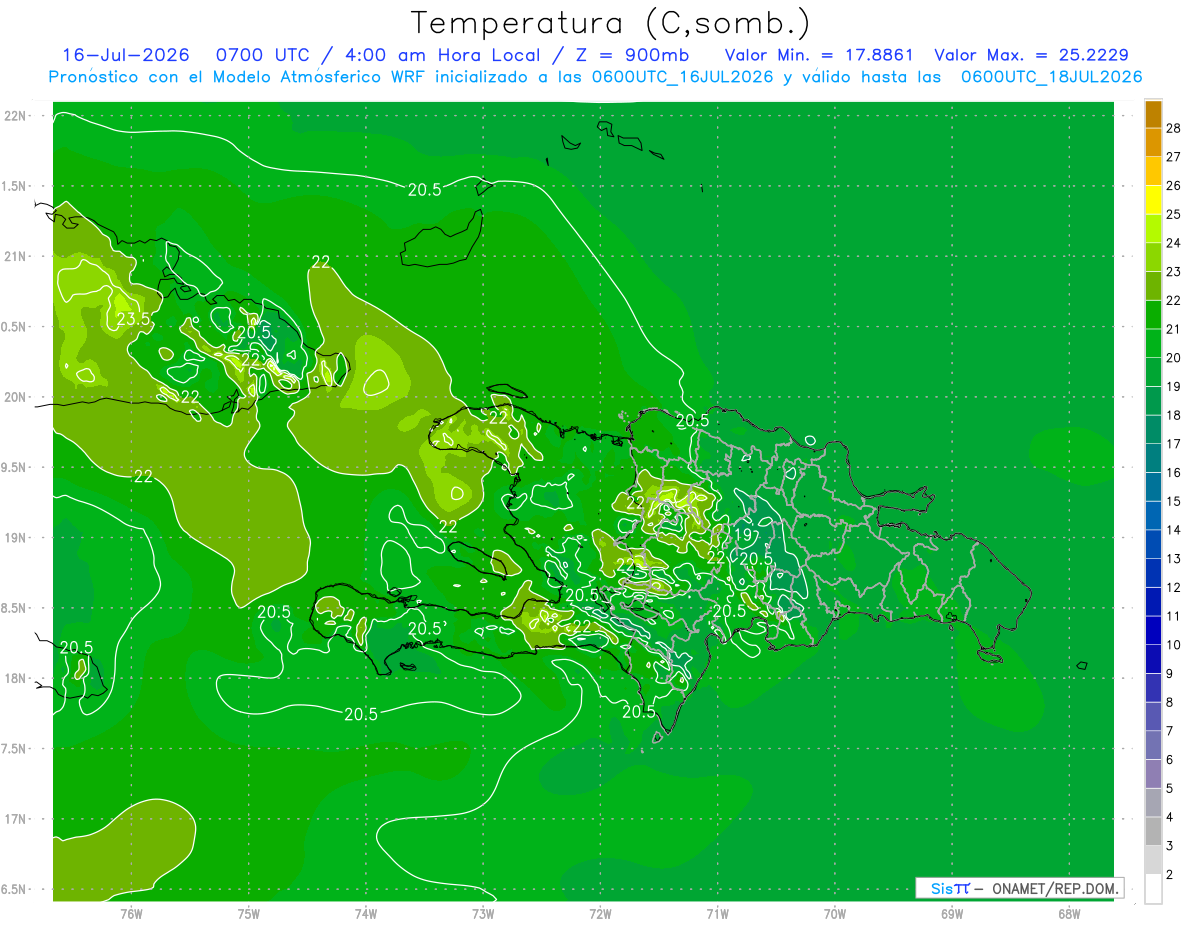Click the initialization time '0600UTC_16JUL2026'
The image size is (1200, 927).
[x=682, y=77]
